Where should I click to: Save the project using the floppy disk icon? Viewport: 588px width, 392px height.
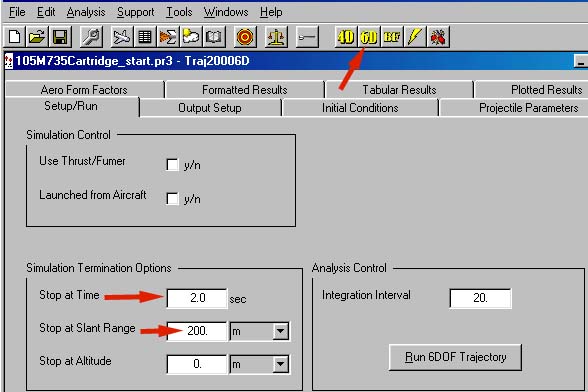click(60, 37)
